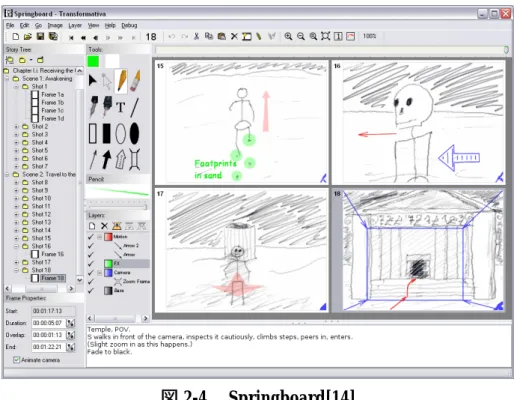Viewport: 514px width, 400px height.
Task: Toggle visibility check of Arrow 2 layer
Action: pyautogui.click(x=90, y=246)
